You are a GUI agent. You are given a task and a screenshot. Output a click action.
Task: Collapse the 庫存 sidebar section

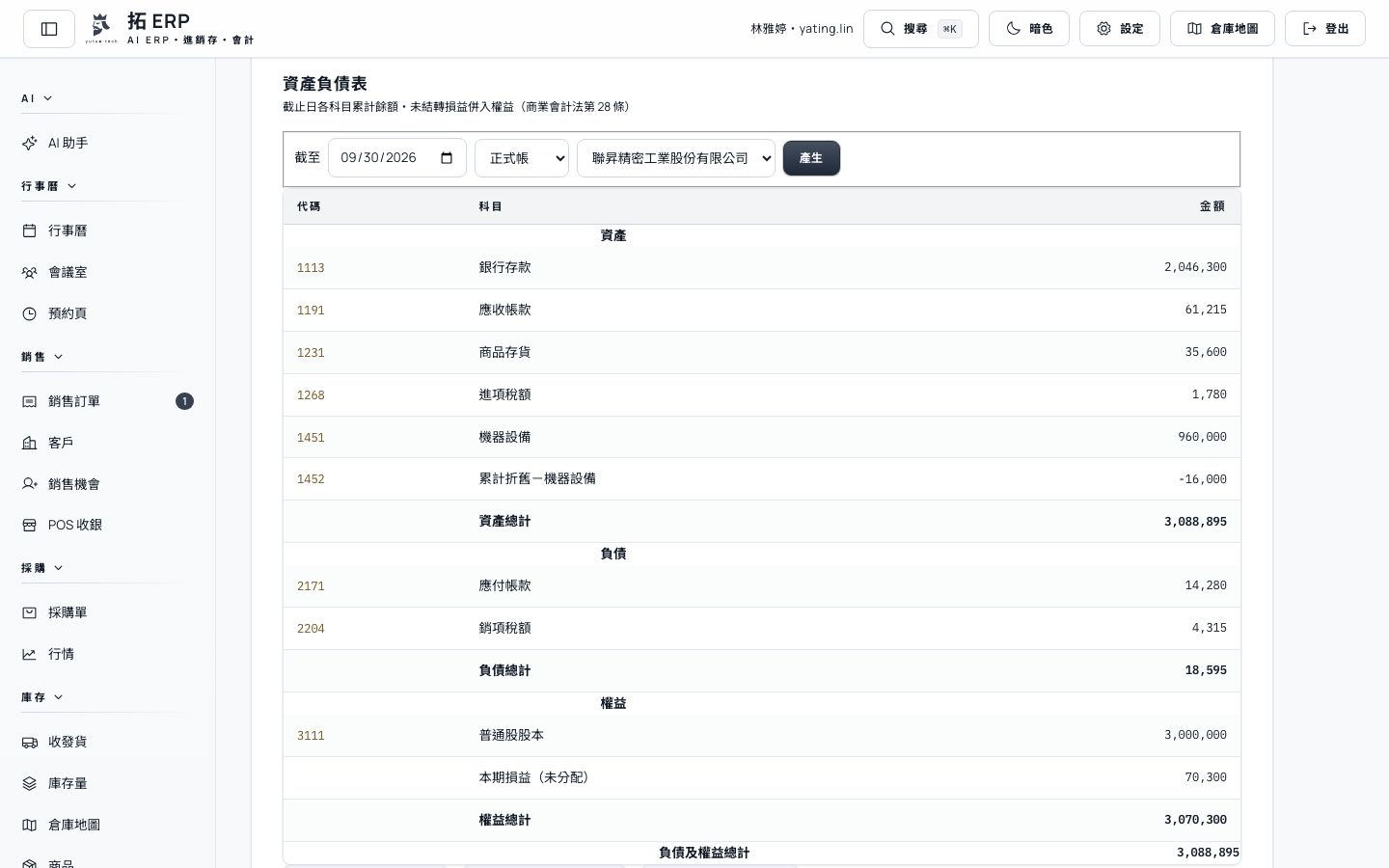tap(42, 697)
